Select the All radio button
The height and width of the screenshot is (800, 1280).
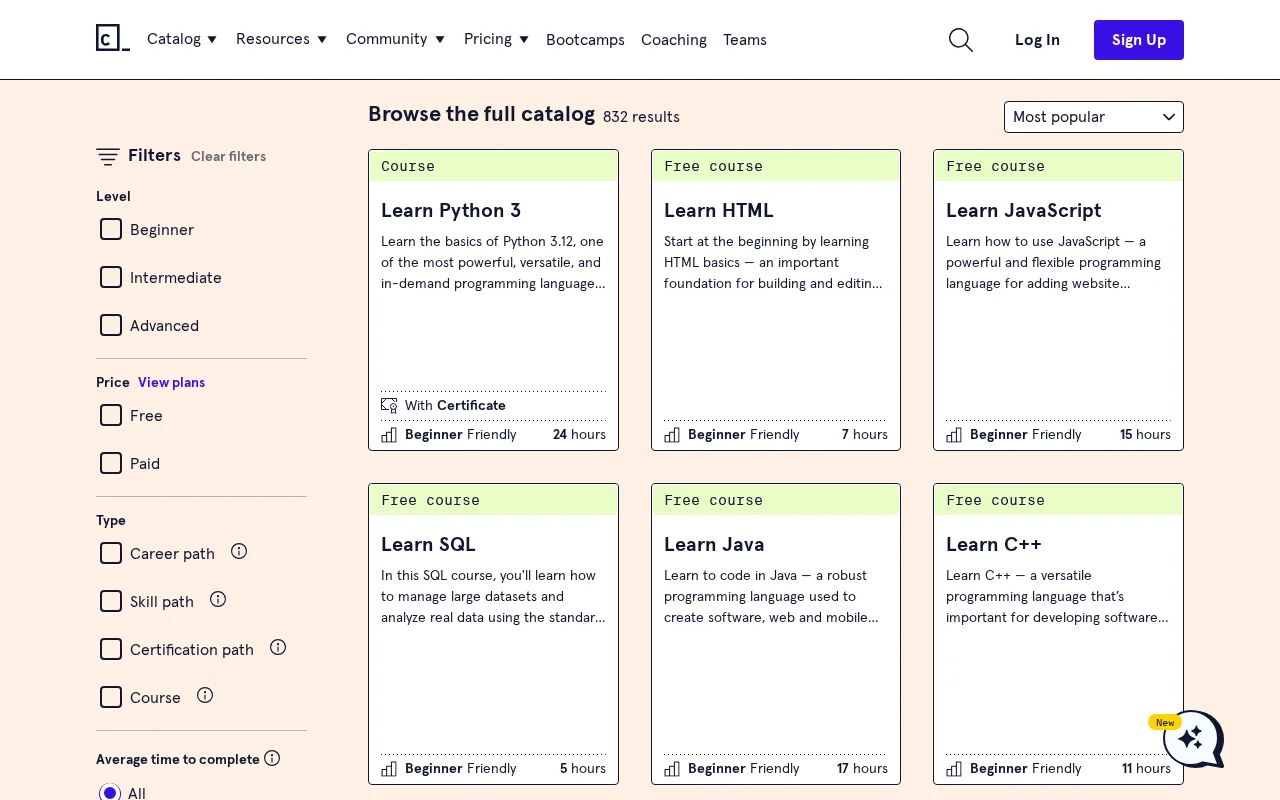[110, 792]
